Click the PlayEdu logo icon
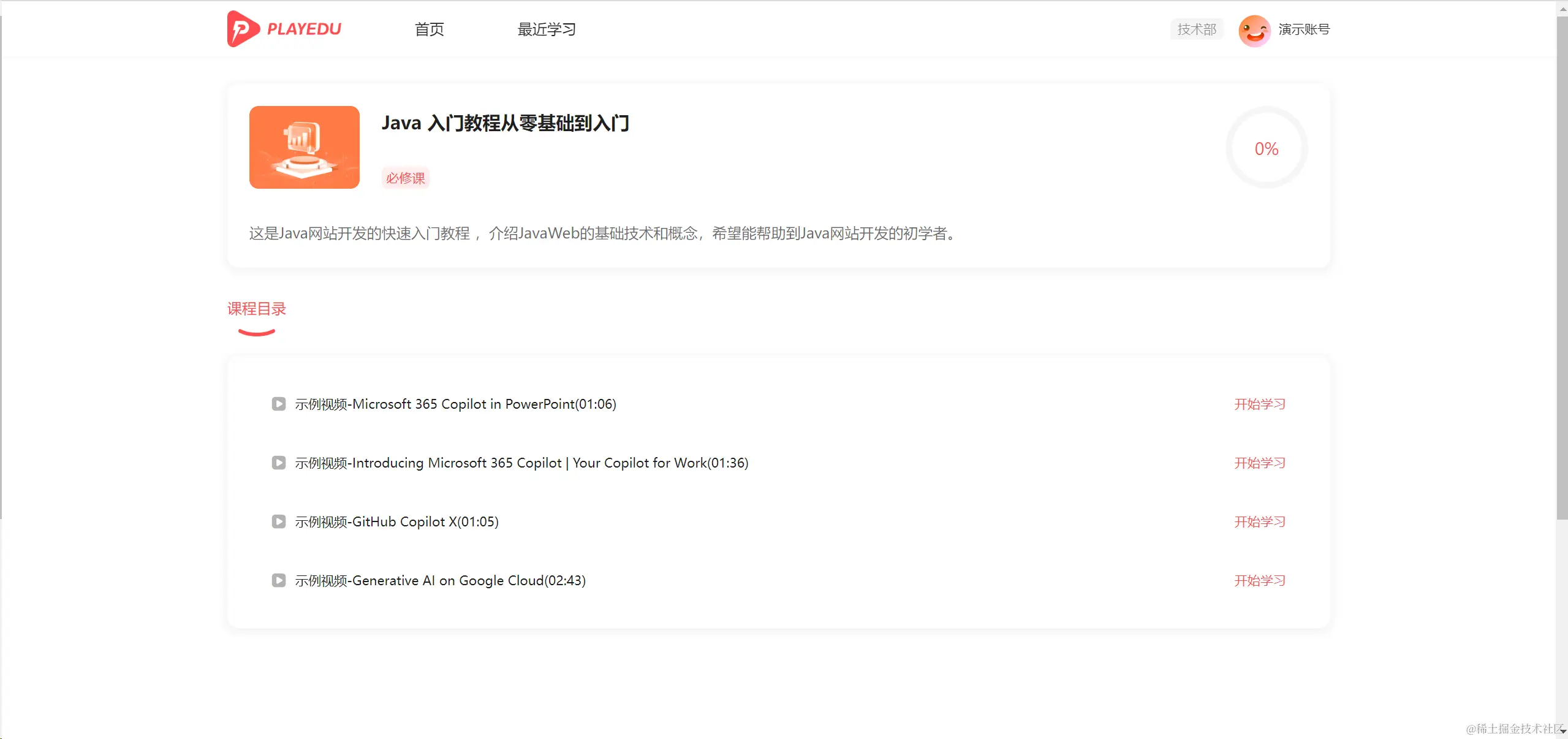Screen dimensions: 1568x739 (243, 29)
